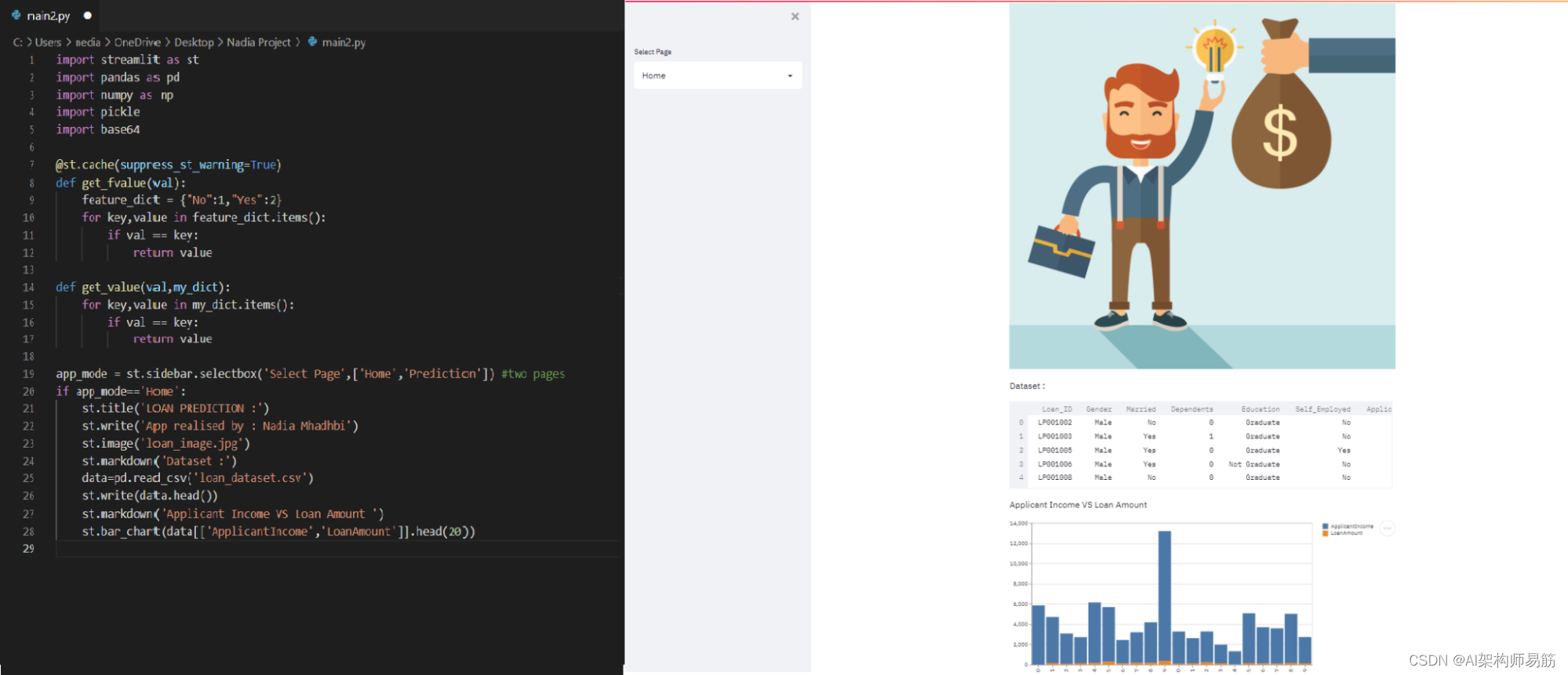Click the code line 'import base64'

pyautogui.click(x=98, y=129)
